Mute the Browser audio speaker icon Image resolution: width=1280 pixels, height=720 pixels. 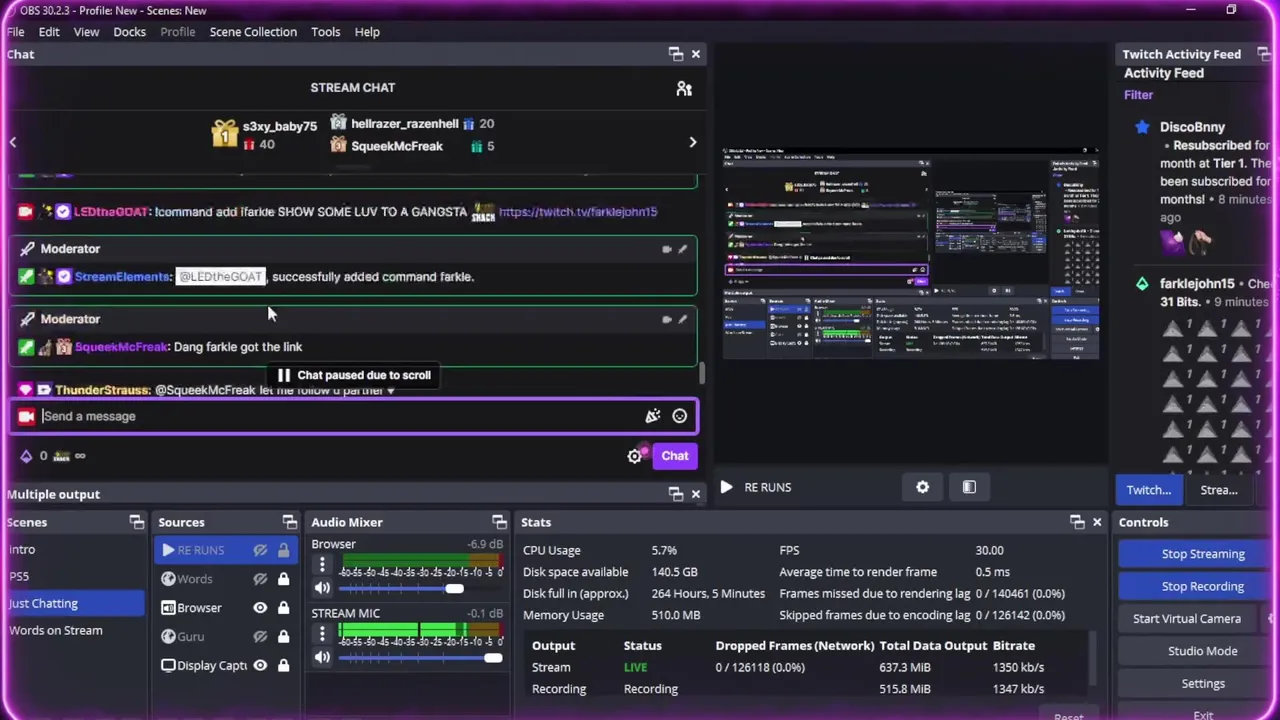tap(322, 588)
